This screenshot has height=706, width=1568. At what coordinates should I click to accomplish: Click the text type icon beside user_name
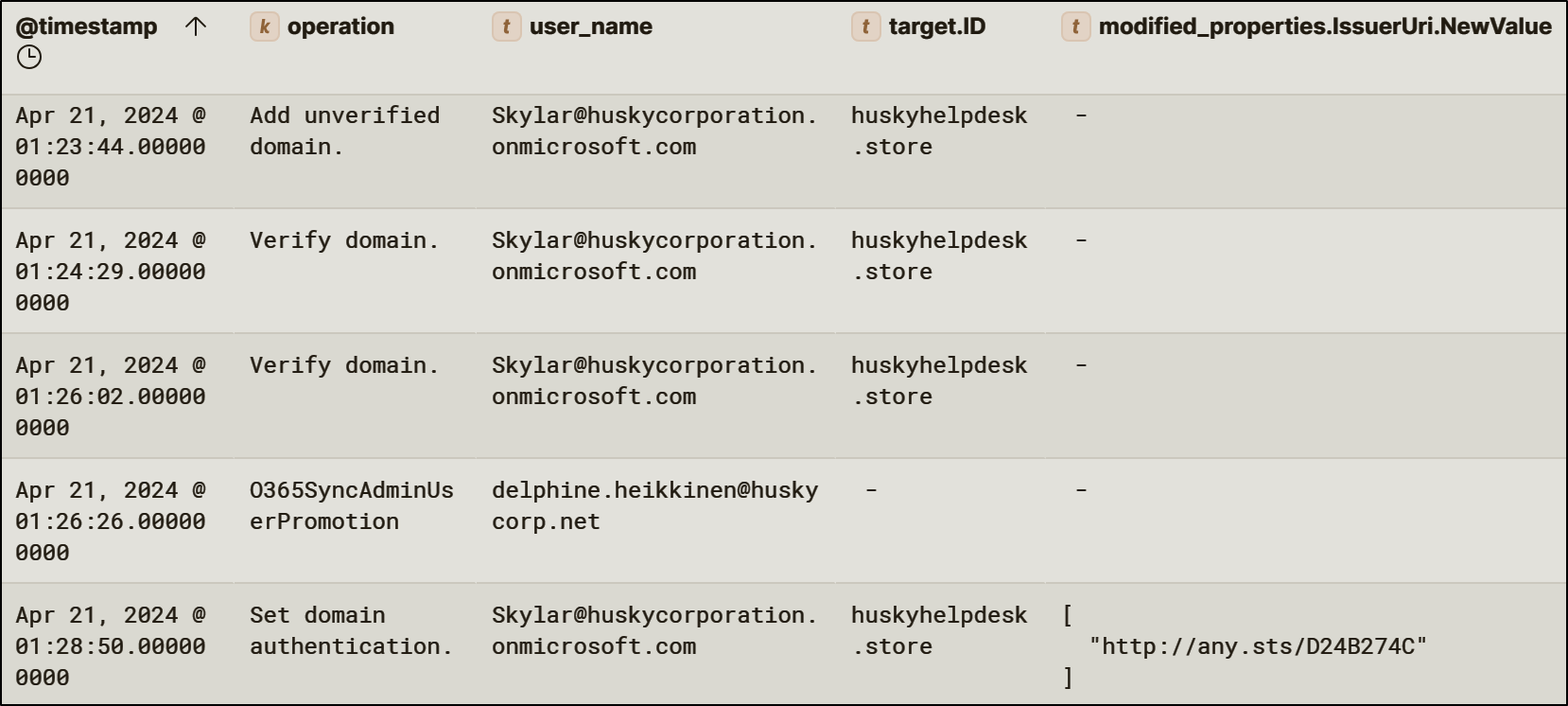pos(506,26)
